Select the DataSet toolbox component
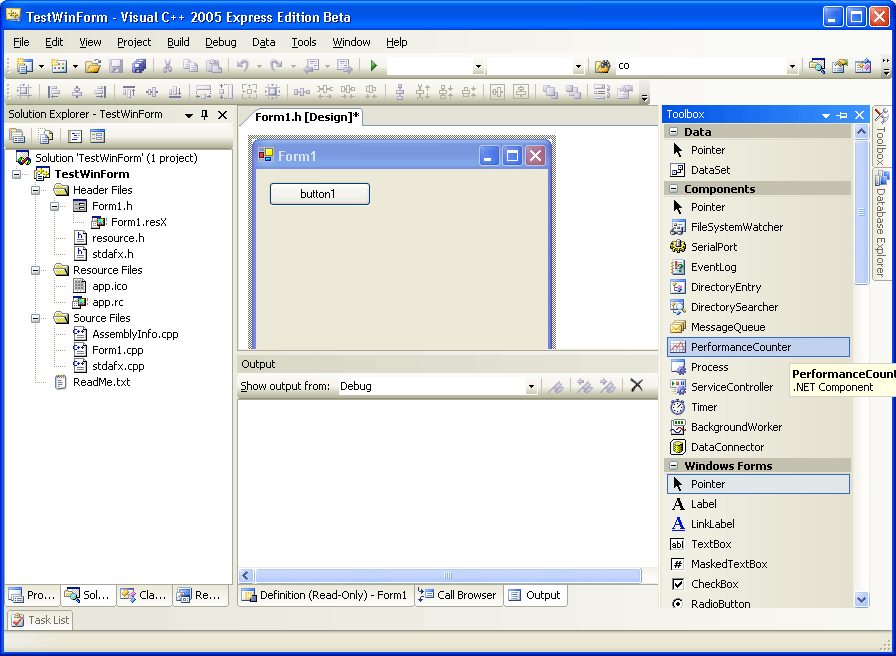 pos(758,170)
